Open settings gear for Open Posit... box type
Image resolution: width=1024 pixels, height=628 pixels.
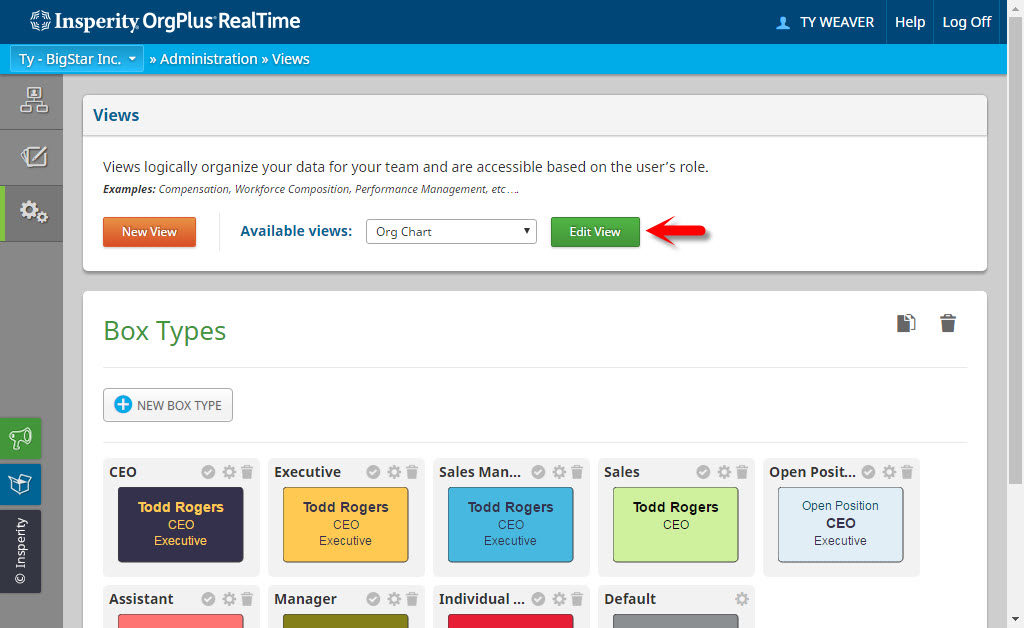point(889,472)
